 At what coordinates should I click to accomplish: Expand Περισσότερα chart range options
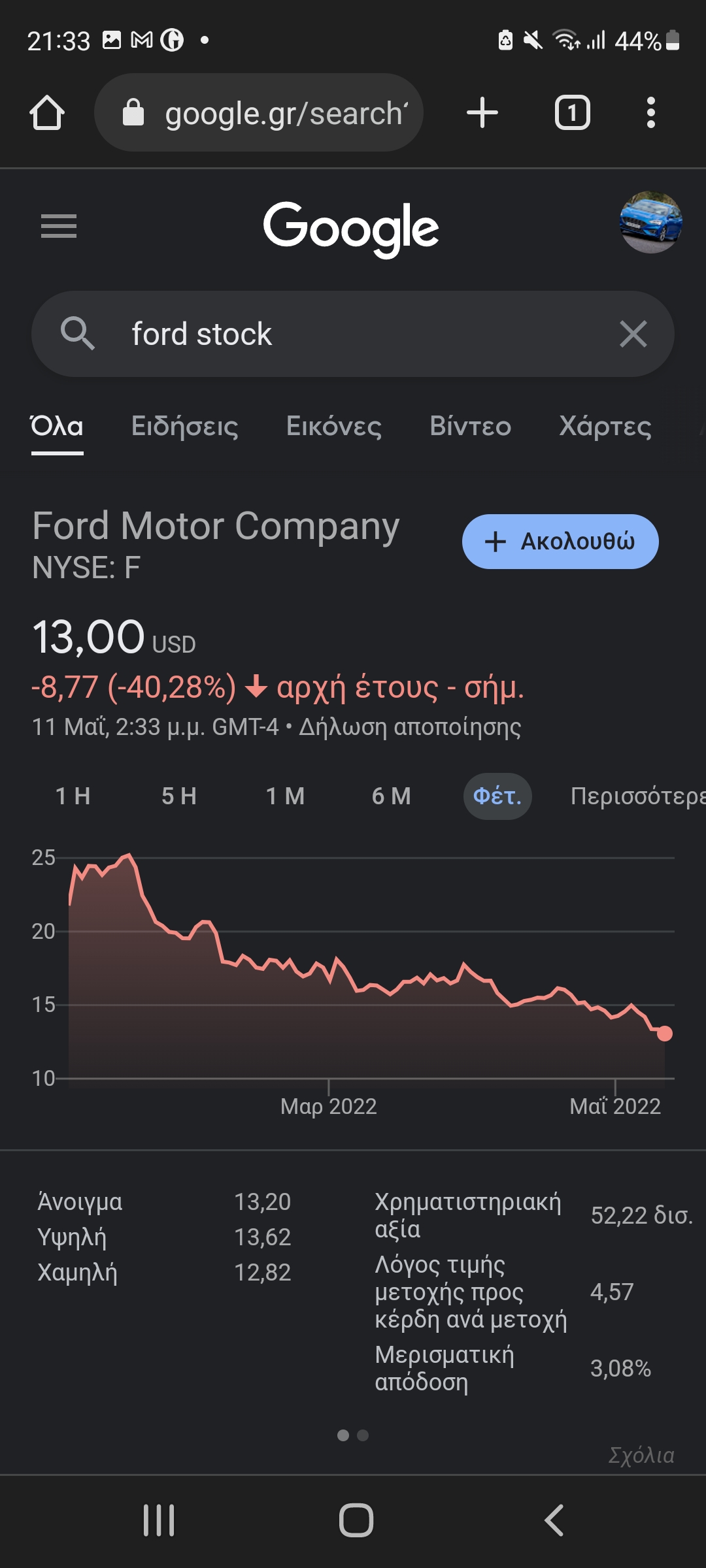click(637, 796)
